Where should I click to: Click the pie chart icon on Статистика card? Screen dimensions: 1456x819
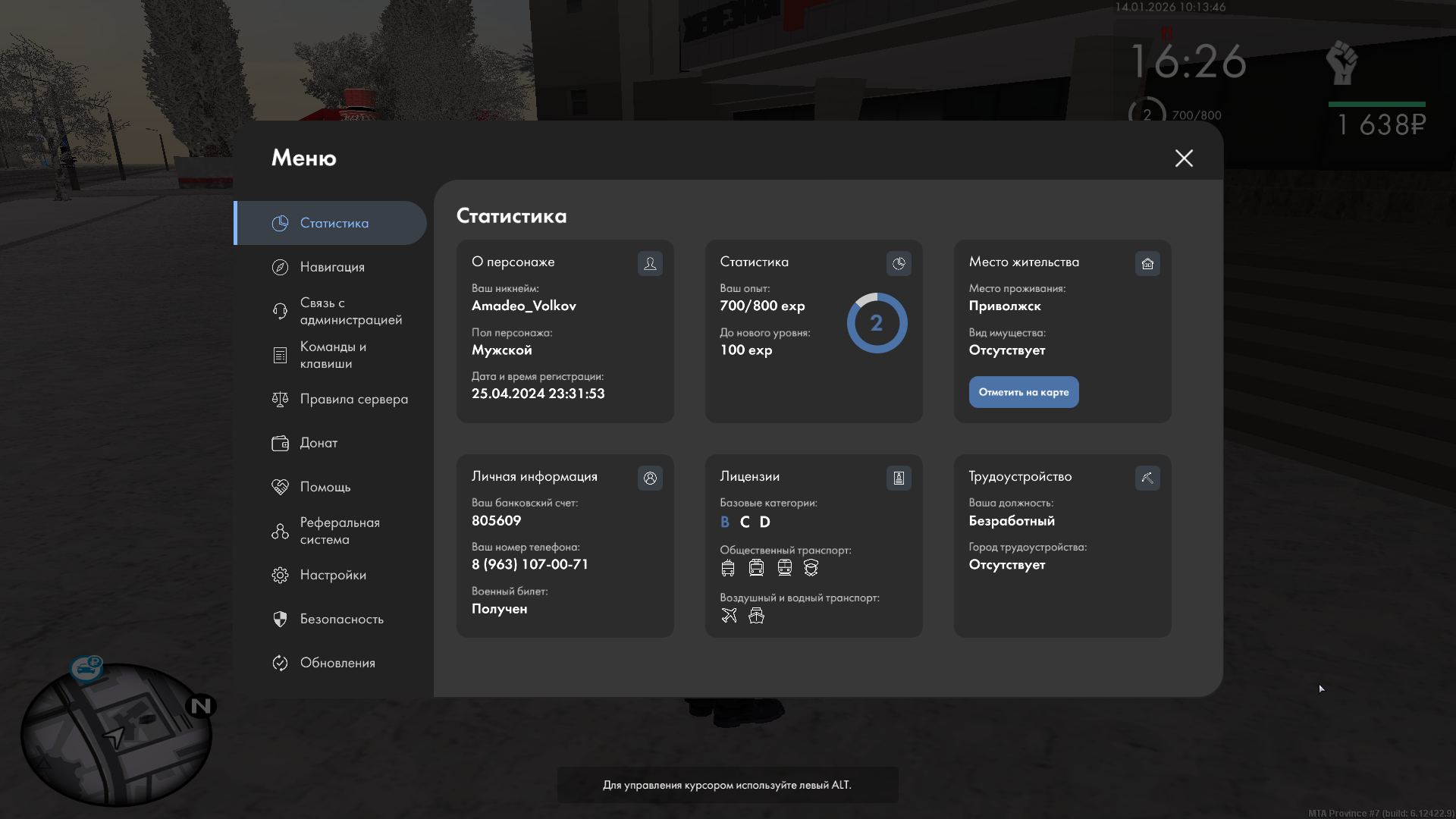pyautogui.click(x=899, y=264)
